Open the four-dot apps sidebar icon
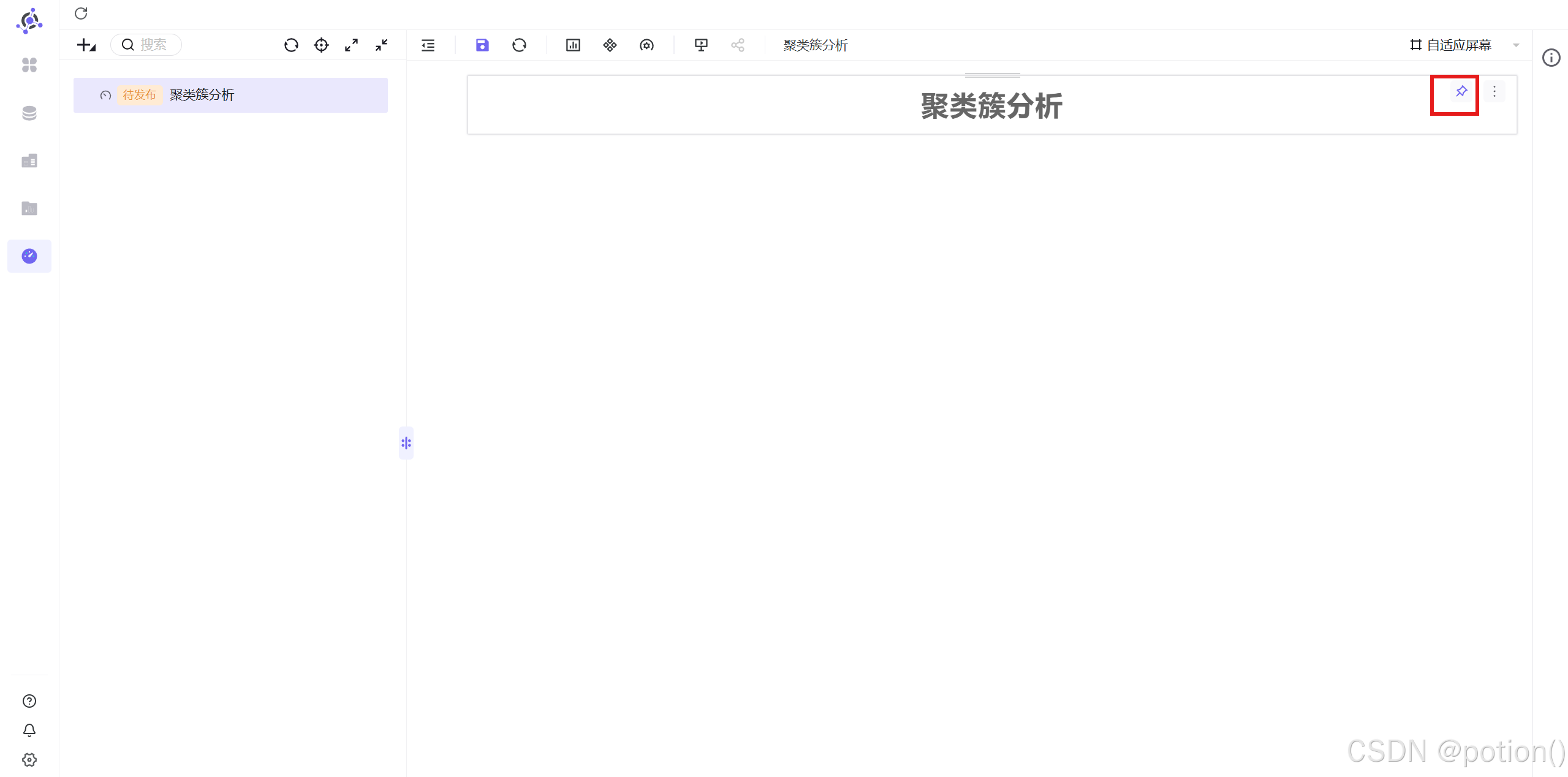 click(29, 65)
